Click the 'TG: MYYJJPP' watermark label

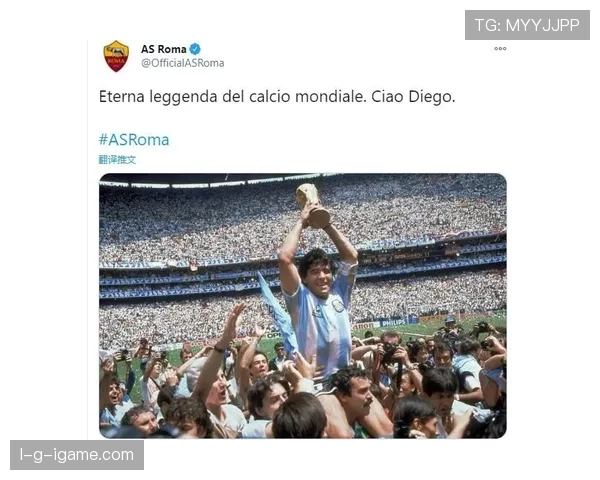pos(527,25)
